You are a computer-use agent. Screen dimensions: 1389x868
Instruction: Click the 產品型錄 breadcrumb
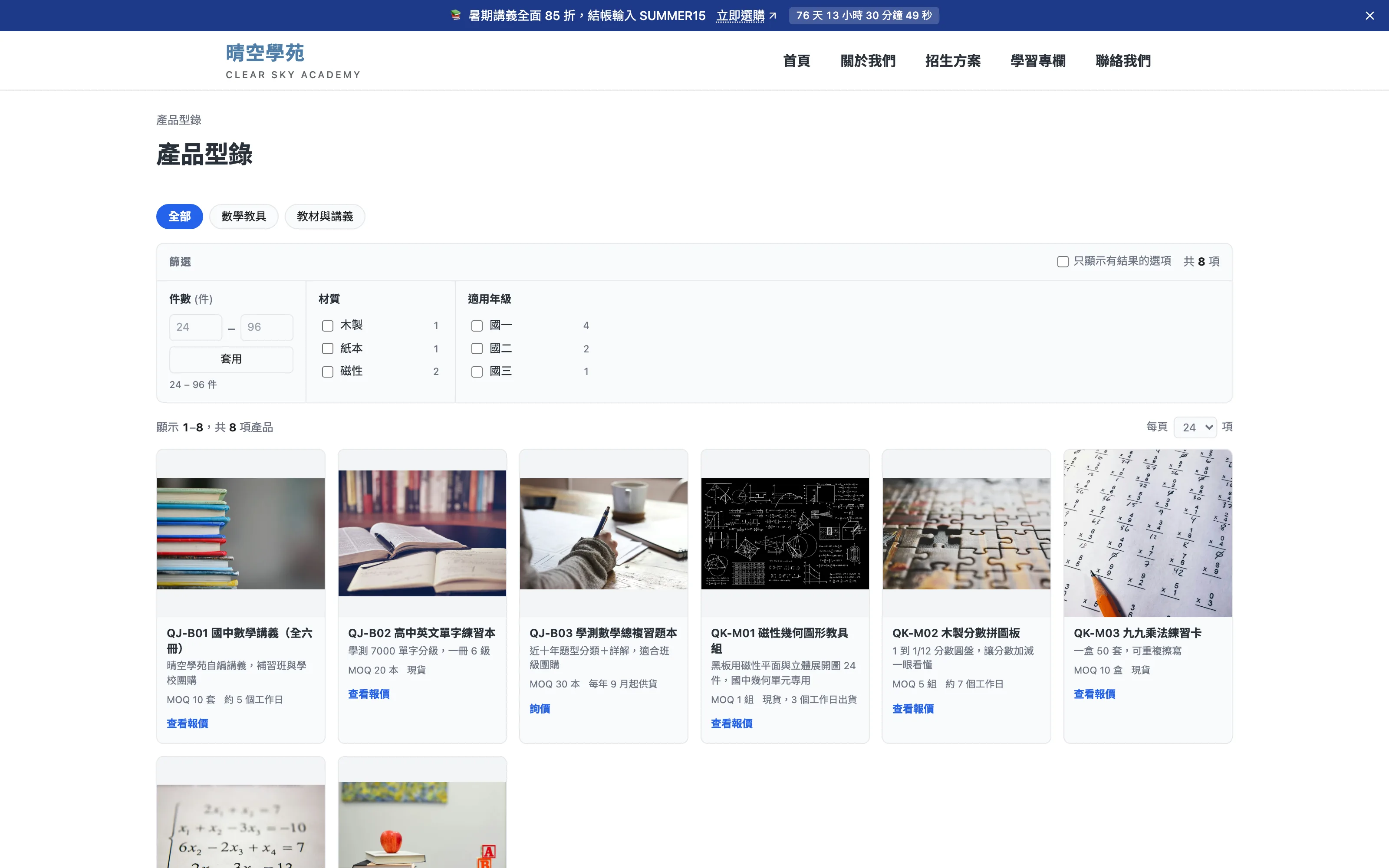click(x=179, y=120)
